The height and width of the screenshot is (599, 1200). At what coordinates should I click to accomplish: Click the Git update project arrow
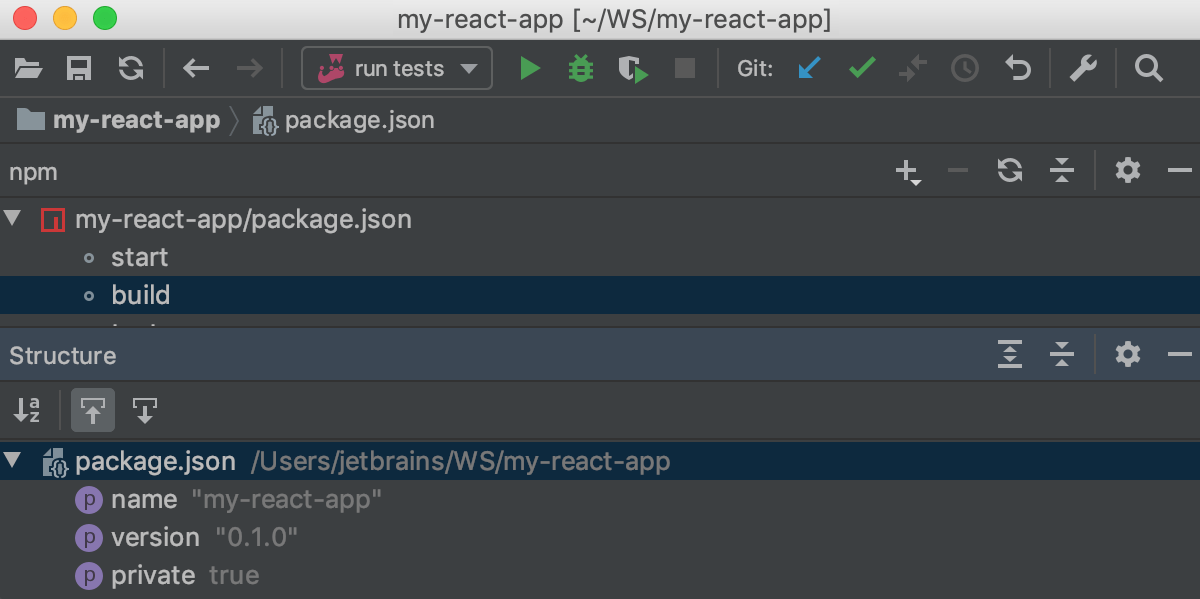click(809, 69)
